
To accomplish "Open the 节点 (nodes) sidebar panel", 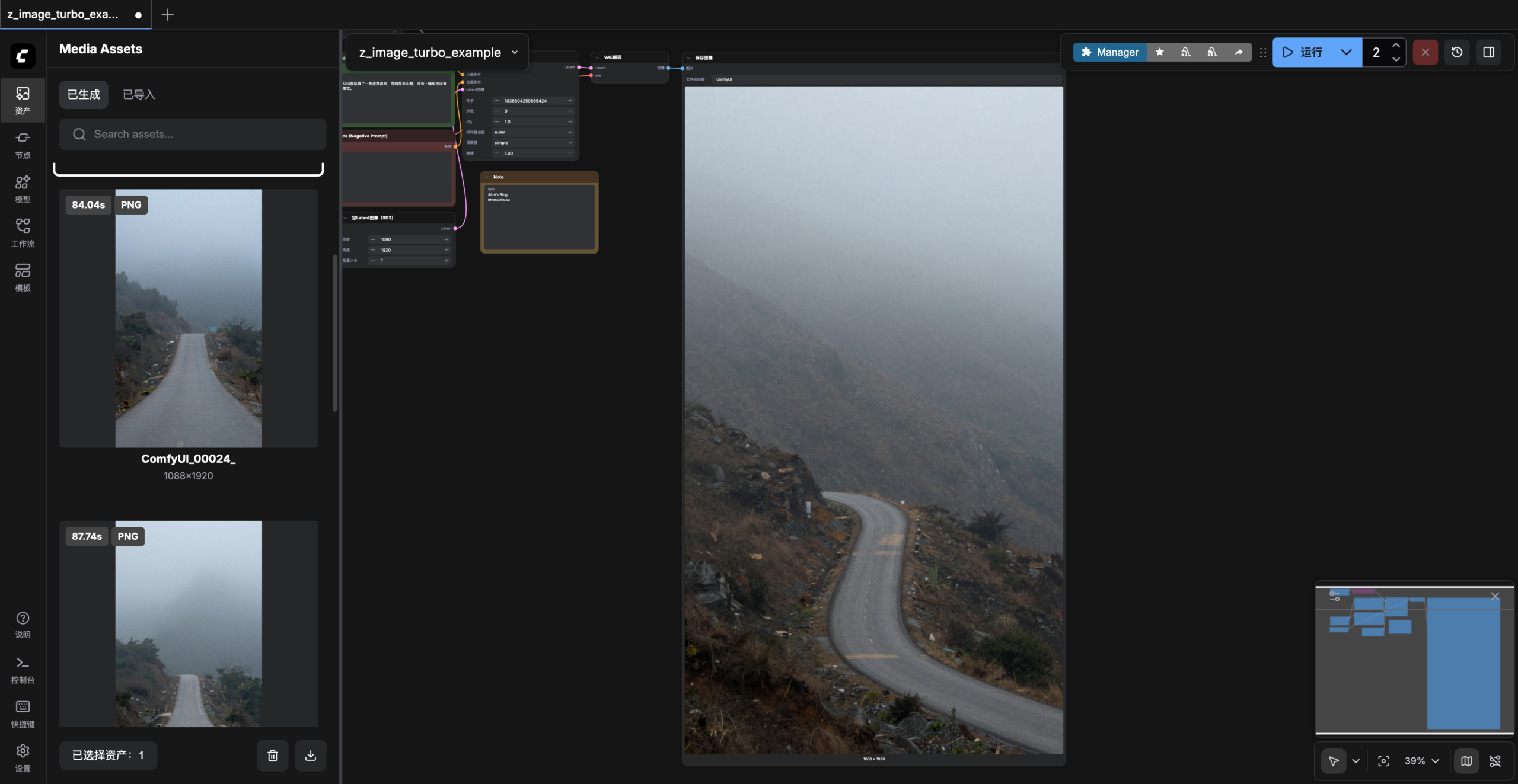I will click(x=23, y=145).
